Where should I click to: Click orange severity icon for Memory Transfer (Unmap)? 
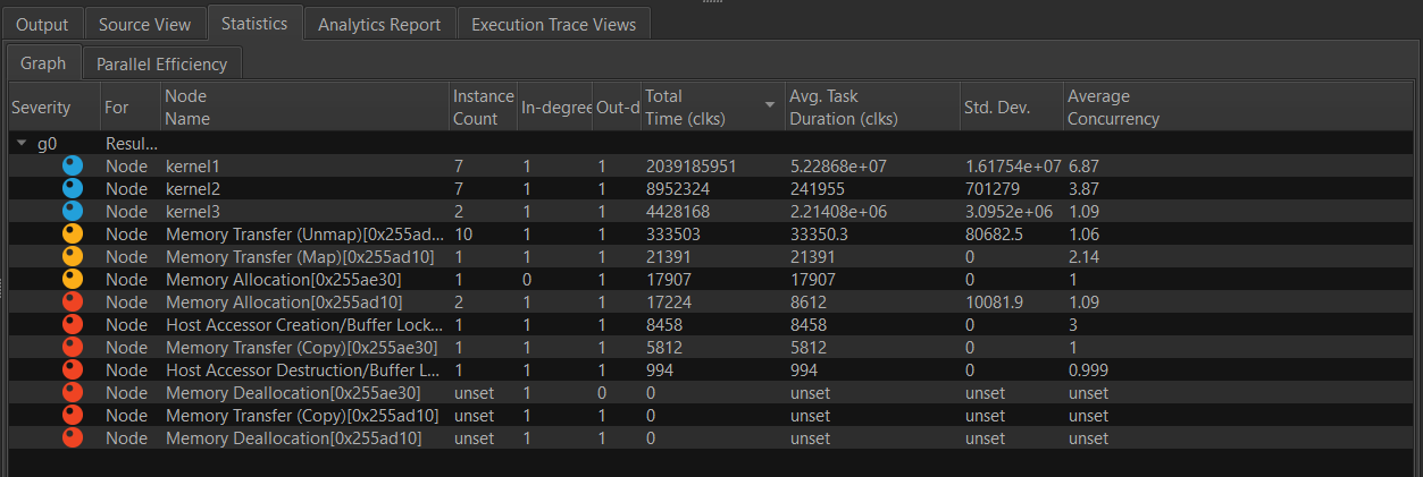(72, 234)
